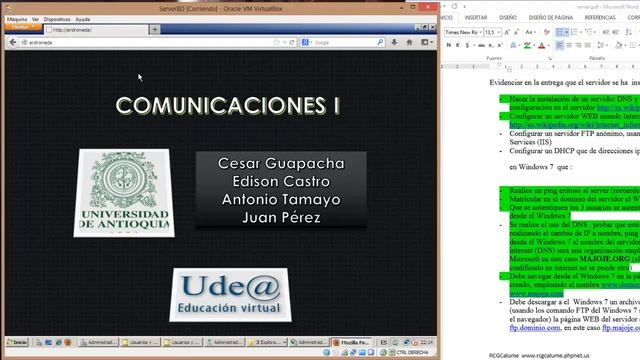Open VirtualBox Ver menu
This screenshot has width=640, height=360.
pyautogui.click(x=36, y=19)
